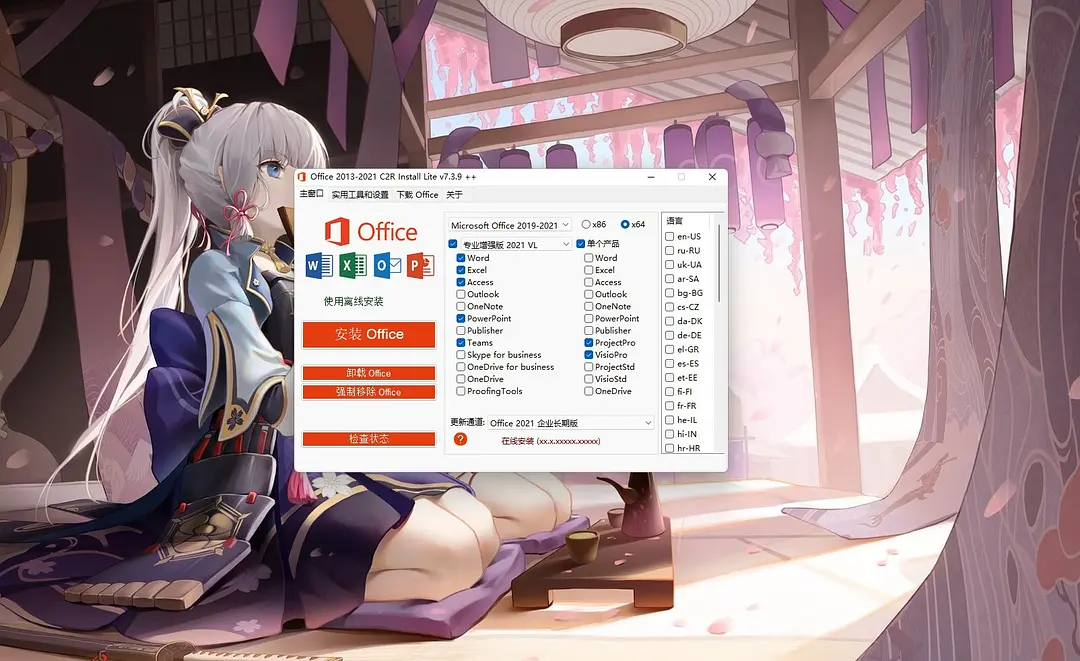Screen dimensions: 1080x661
Task: Select the fr-FR language checkbox
Action: point(669,406)
